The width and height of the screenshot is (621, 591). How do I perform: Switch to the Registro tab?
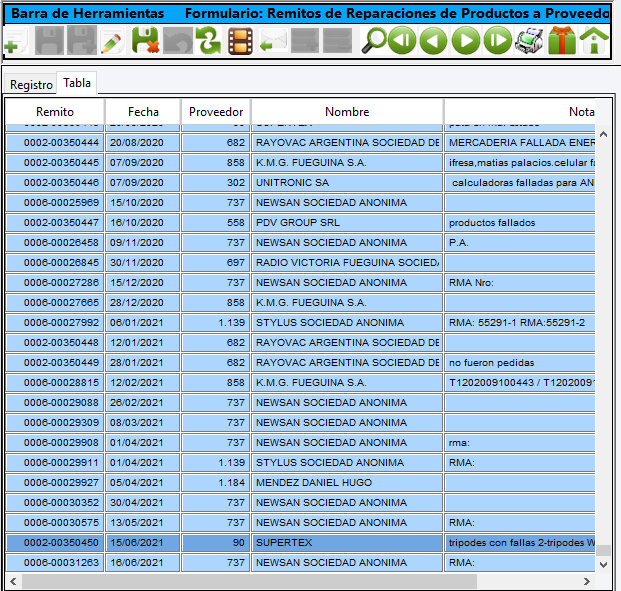click(x=31, y=85)
